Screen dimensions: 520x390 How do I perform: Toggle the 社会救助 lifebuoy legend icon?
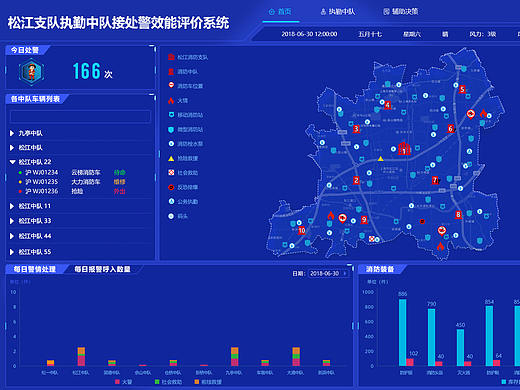click(171, 173)
